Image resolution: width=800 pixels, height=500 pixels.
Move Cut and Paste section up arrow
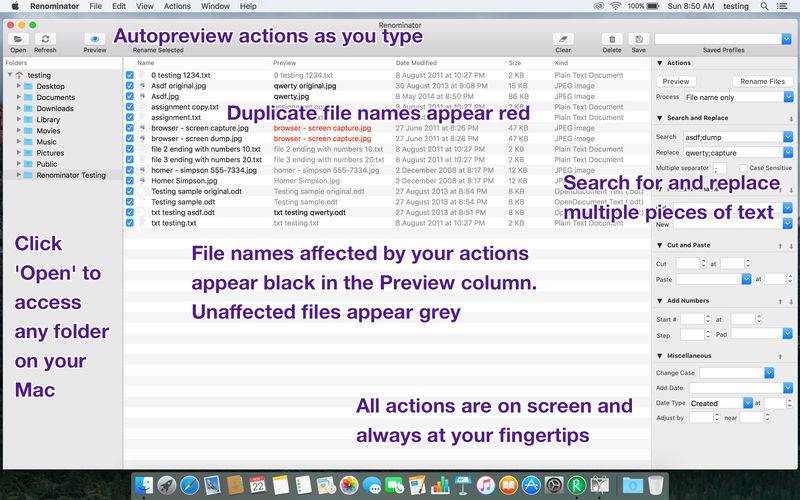780,246
